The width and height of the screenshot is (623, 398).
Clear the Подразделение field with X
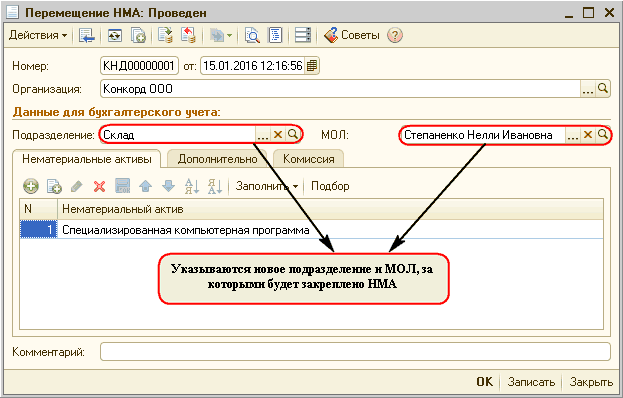click(278, 135)
